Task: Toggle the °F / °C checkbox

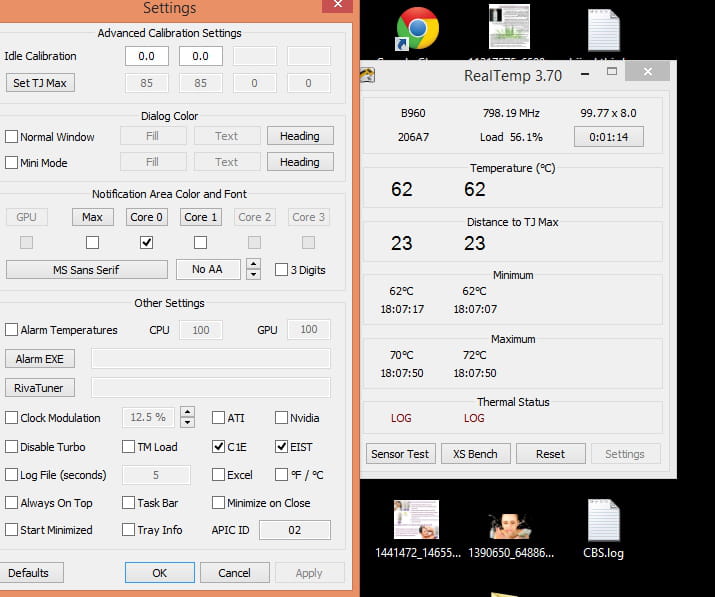Action: click(x=281, y=475)
